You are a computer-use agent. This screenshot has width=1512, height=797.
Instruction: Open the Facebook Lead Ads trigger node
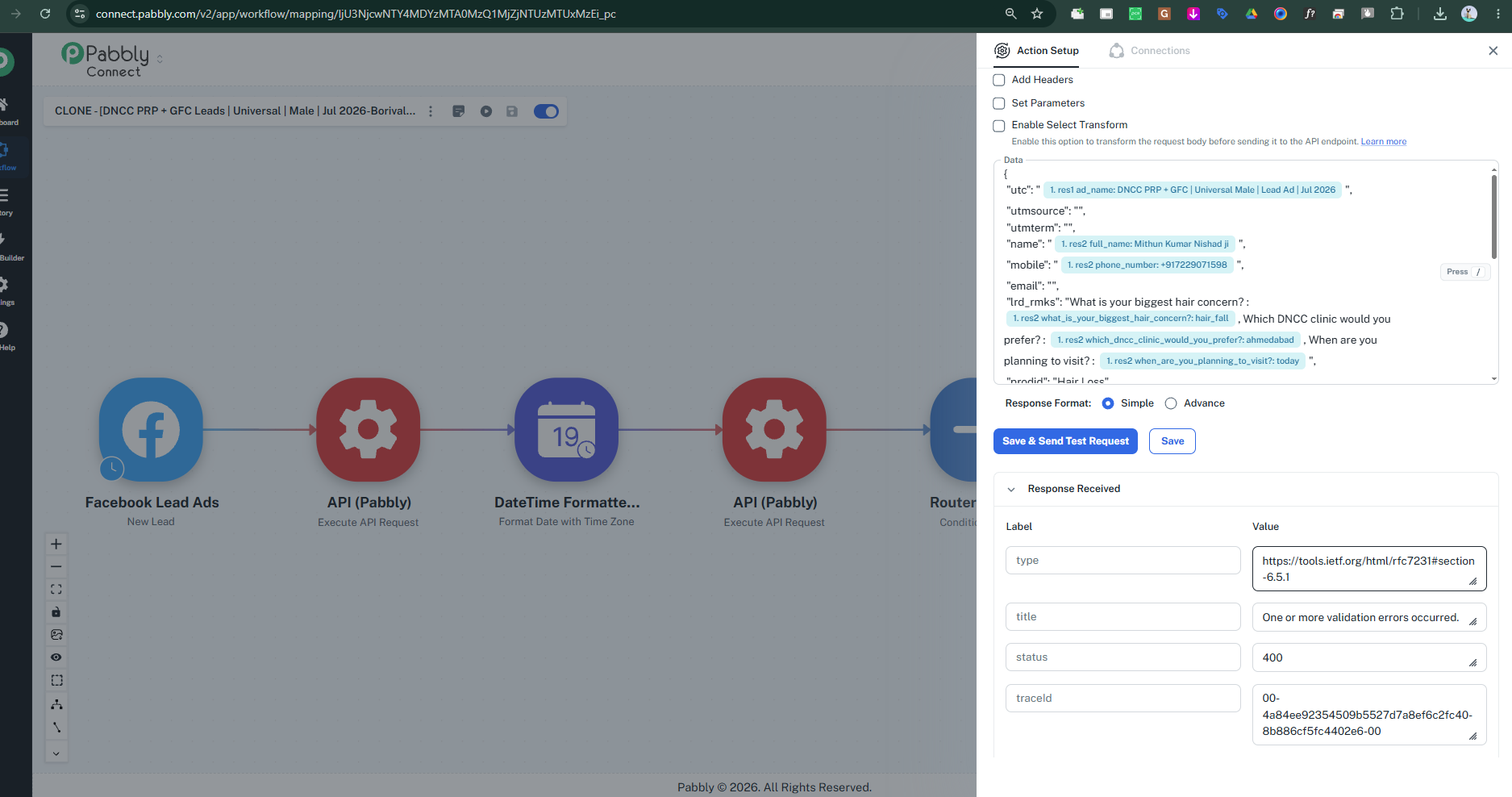[x=151, y=430]
